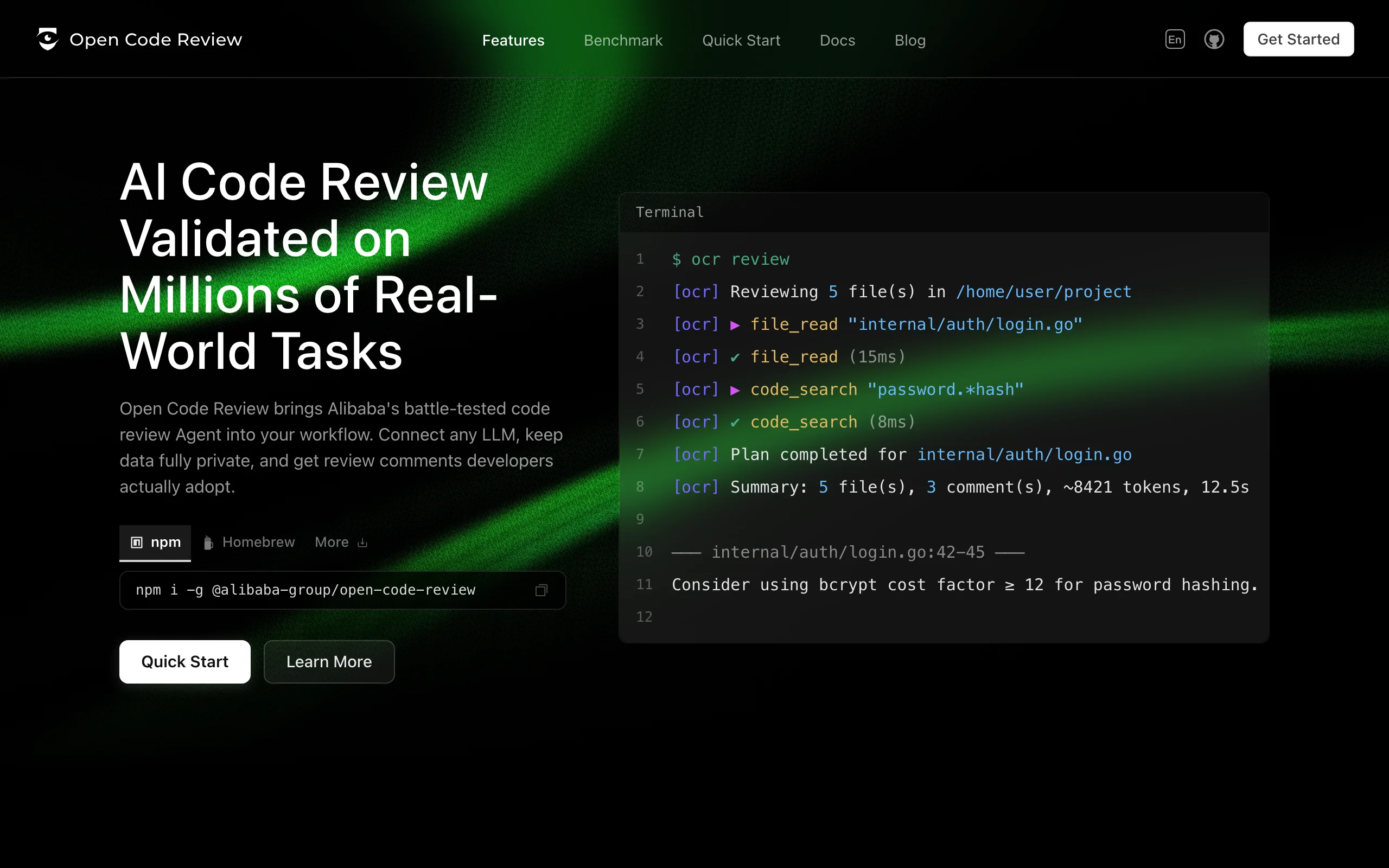Click the Summary line with ~8421 tokens

(x=961, y=487)
